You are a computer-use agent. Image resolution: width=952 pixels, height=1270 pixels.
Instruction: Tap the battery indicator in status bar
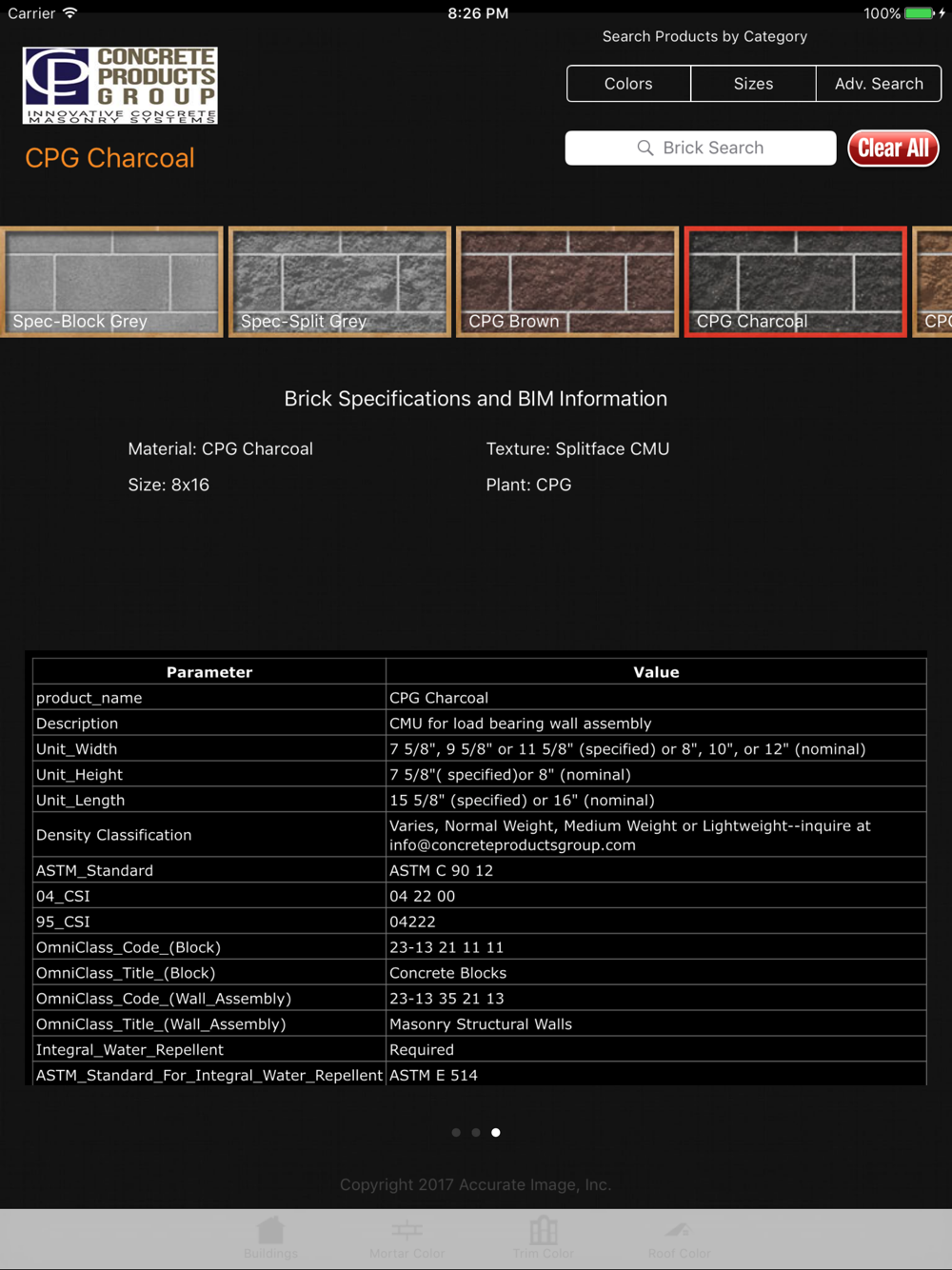click(920, 13)
